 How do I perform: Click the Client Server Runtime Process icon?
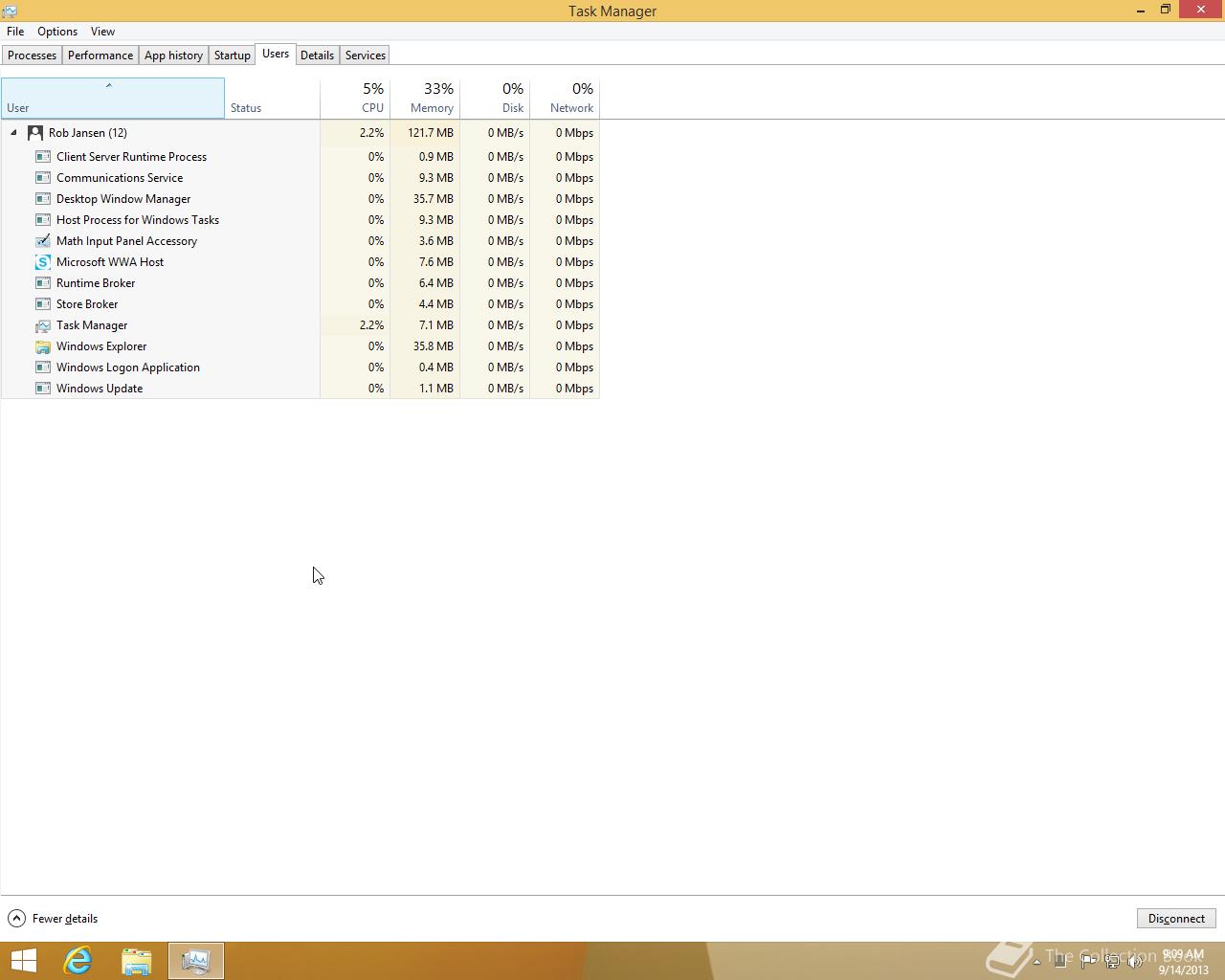click(43, 157)
